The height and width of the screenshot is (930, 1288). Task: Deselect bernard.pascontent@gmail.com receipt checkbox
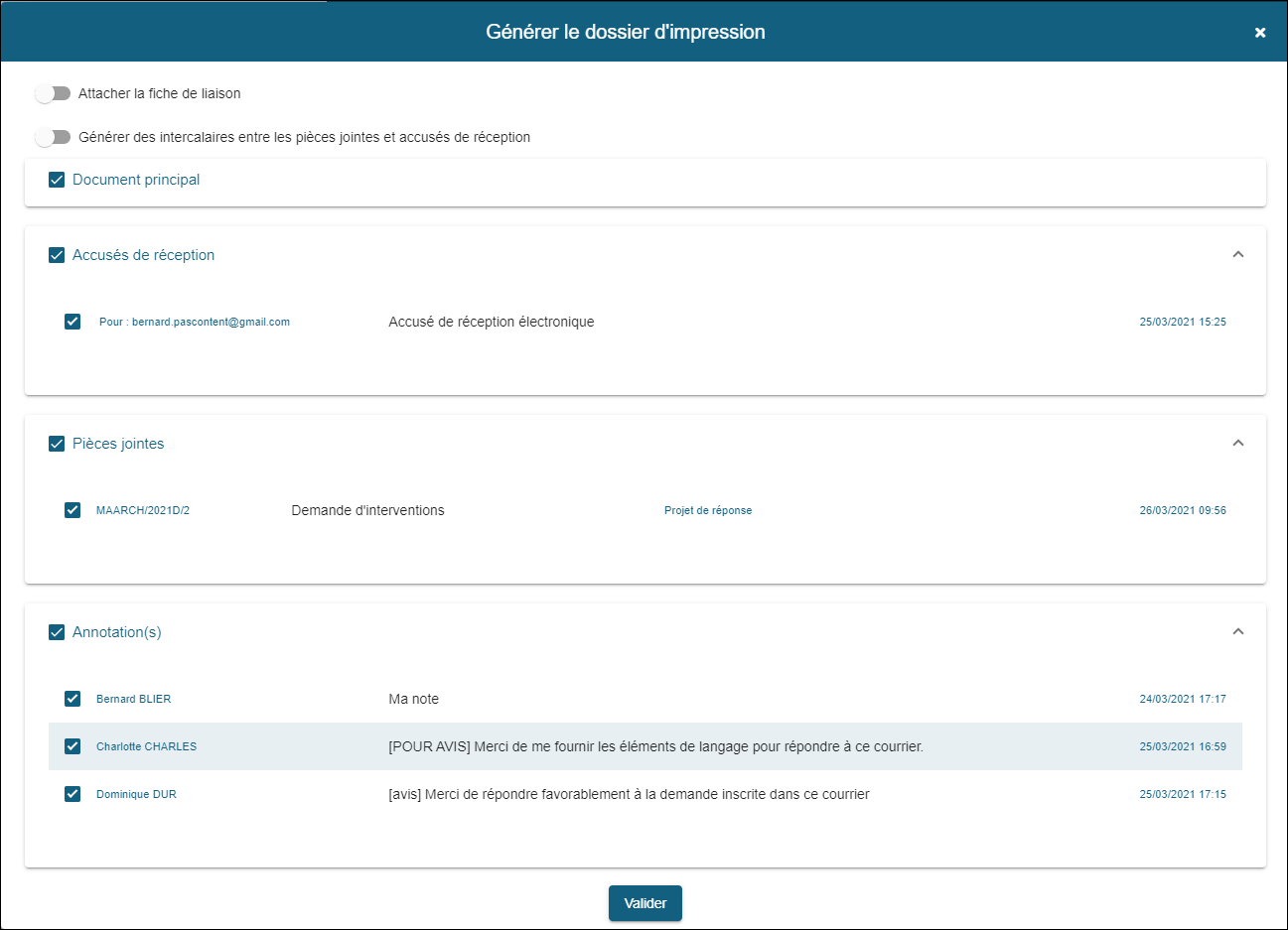[x=72, y=322]
